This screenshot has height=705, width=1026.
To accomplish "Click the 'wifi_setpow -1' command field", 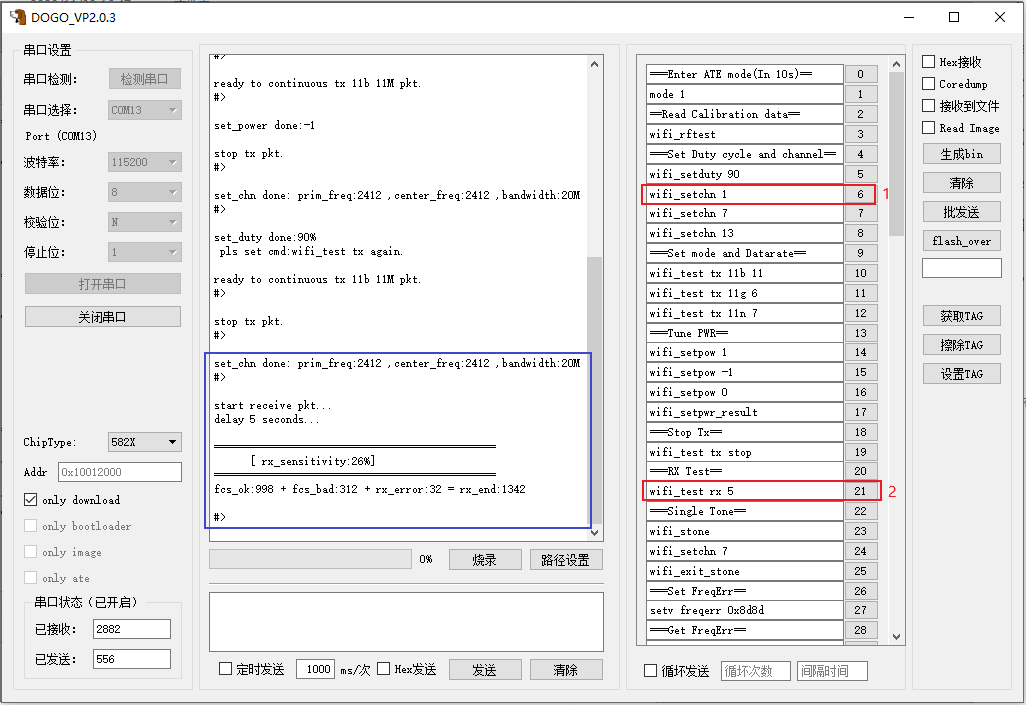I will click(x=745, y=372).
